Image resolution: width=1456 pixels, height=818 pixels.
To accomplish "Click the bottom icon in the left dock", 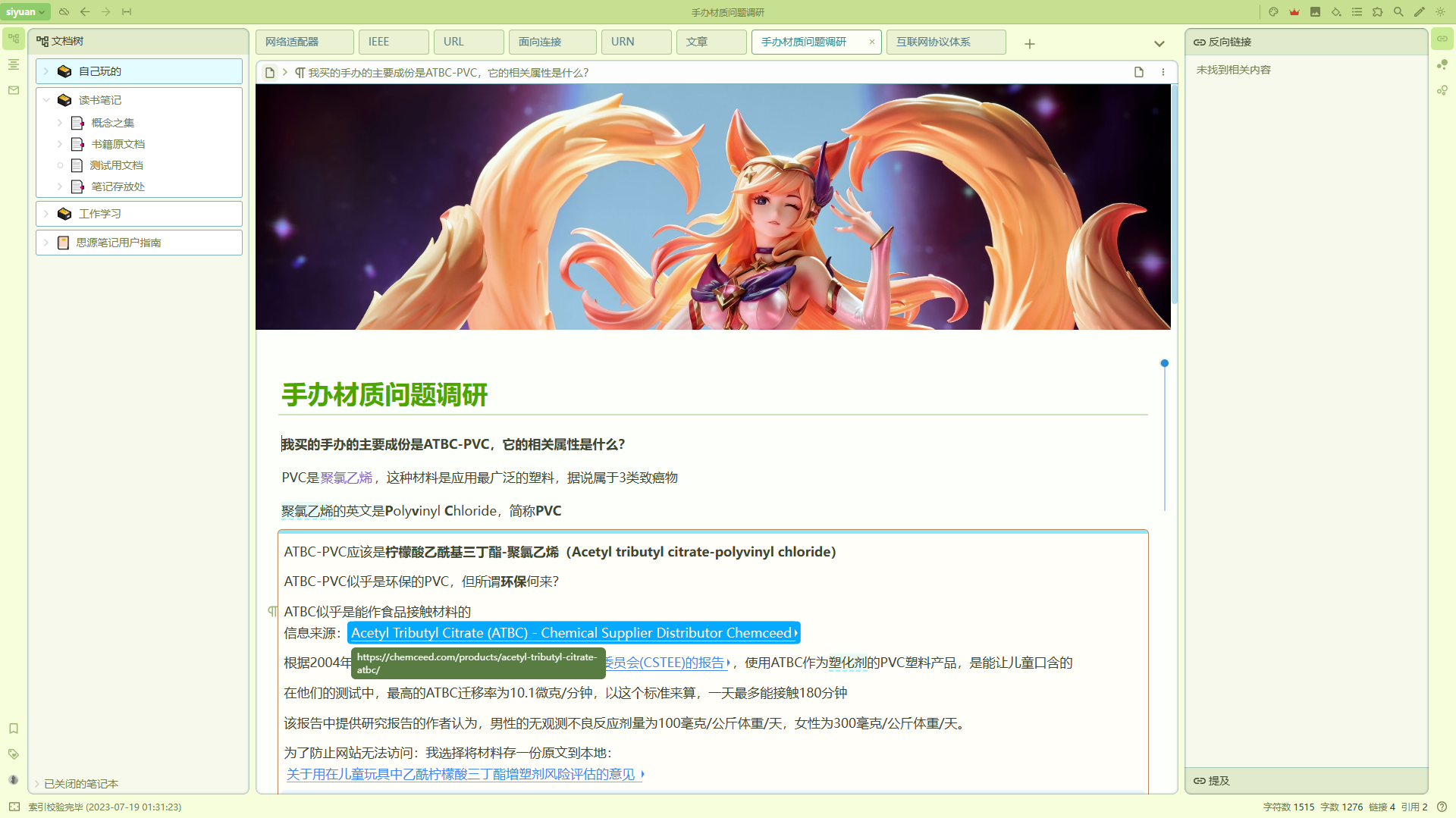I will click(14, 780).
